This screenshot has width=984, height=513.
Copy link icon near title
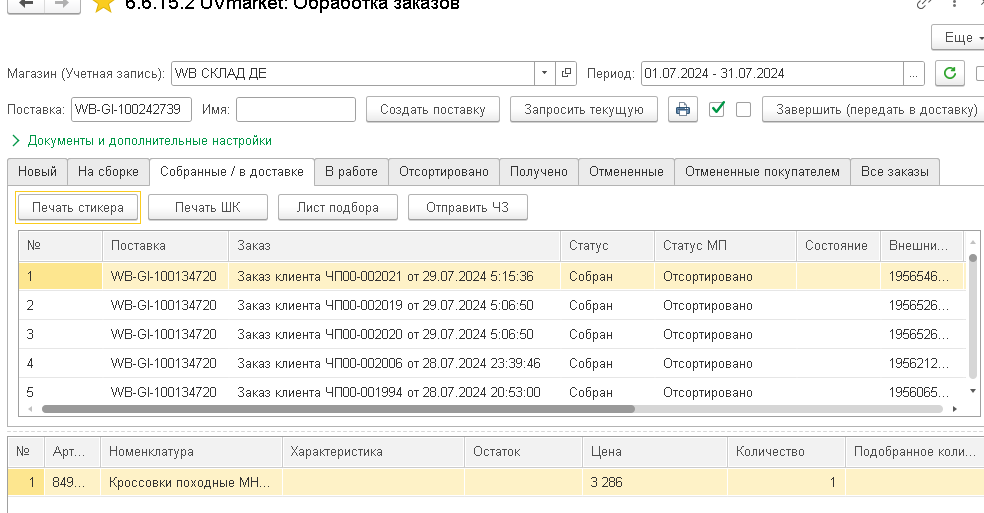(922, 4)
